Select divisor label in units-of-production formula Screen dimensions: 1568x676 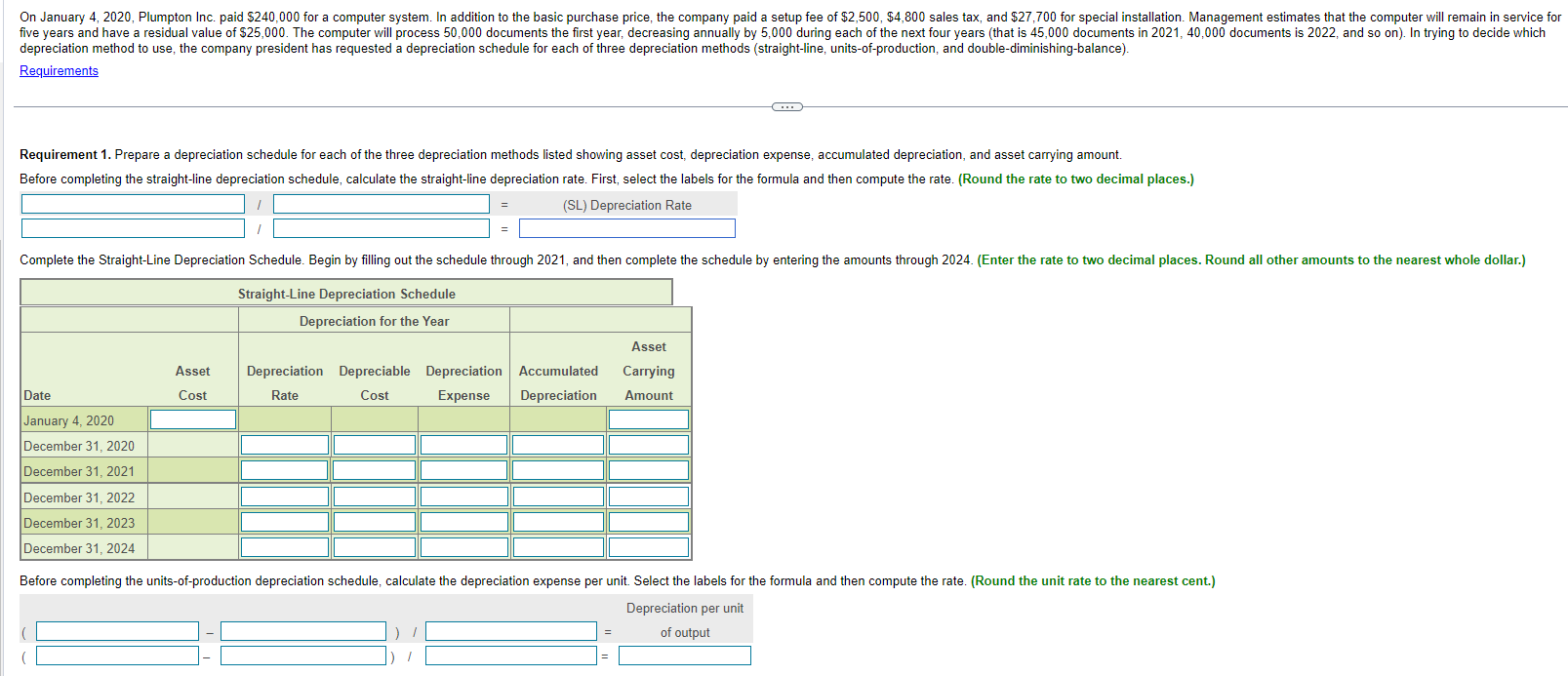click(511, 631)
